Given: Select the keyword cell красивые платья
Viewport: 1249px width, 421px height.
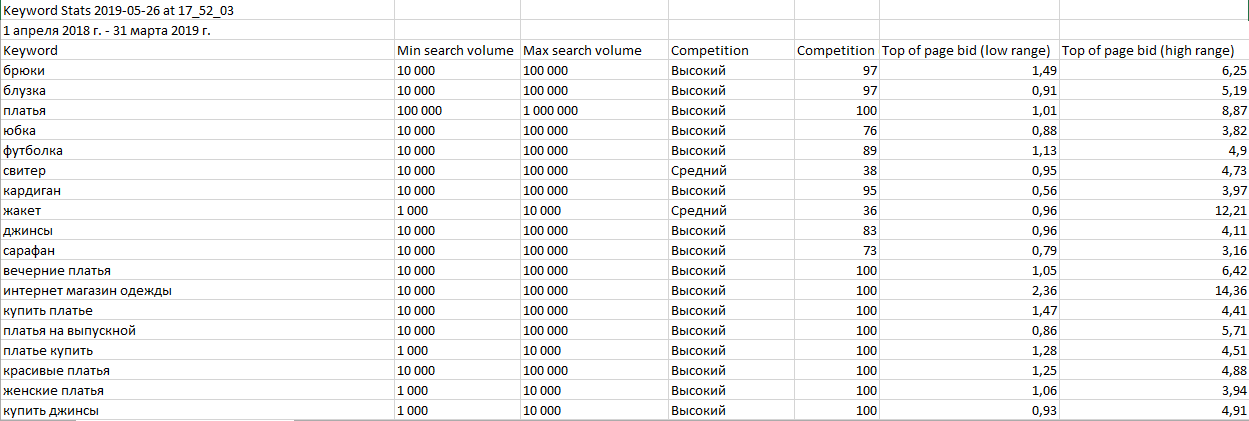Looking at the screenshot, I should 197,370.
